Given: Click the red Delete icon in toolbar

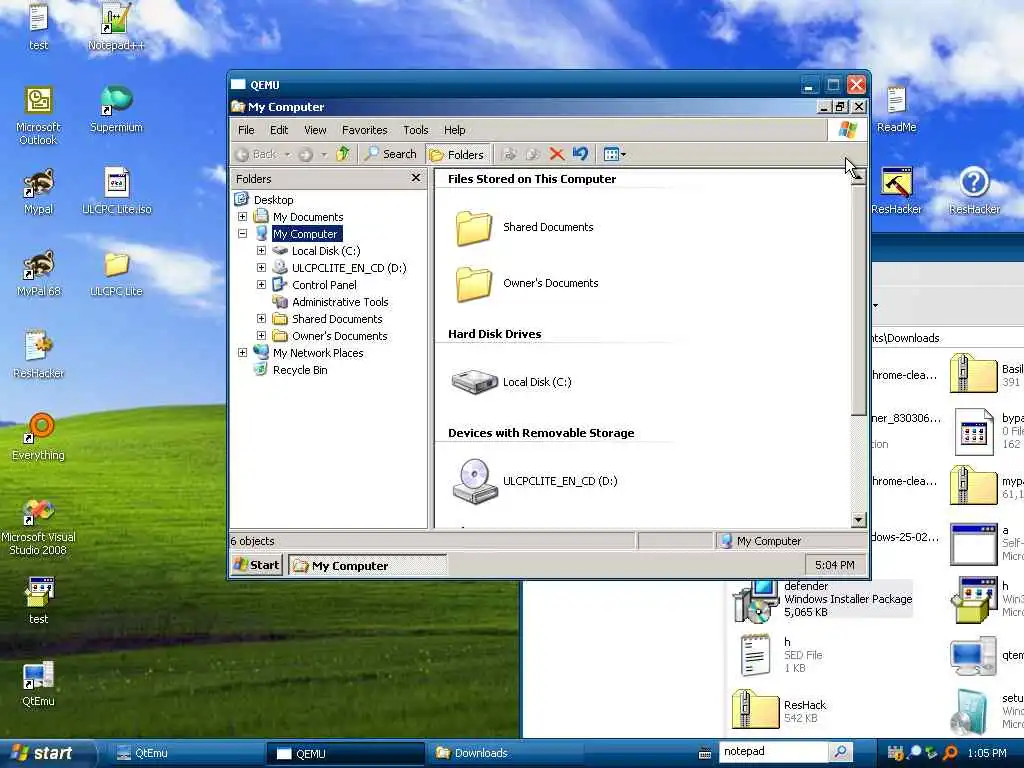Looking at the screenshot, I should point(556,154).
